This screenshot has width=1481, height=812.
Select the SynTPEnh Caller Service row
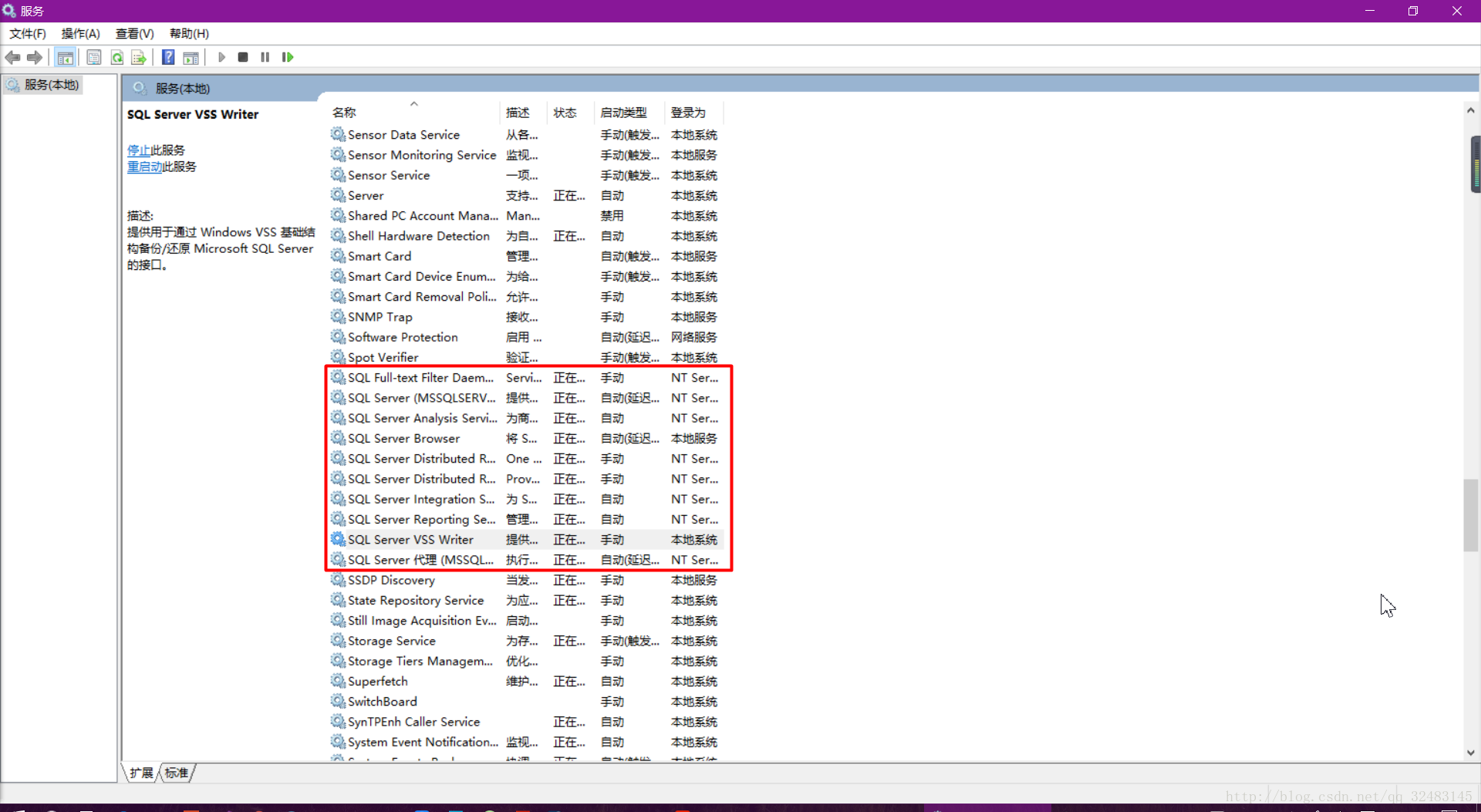pyautogui.click(x=528, y=722)
